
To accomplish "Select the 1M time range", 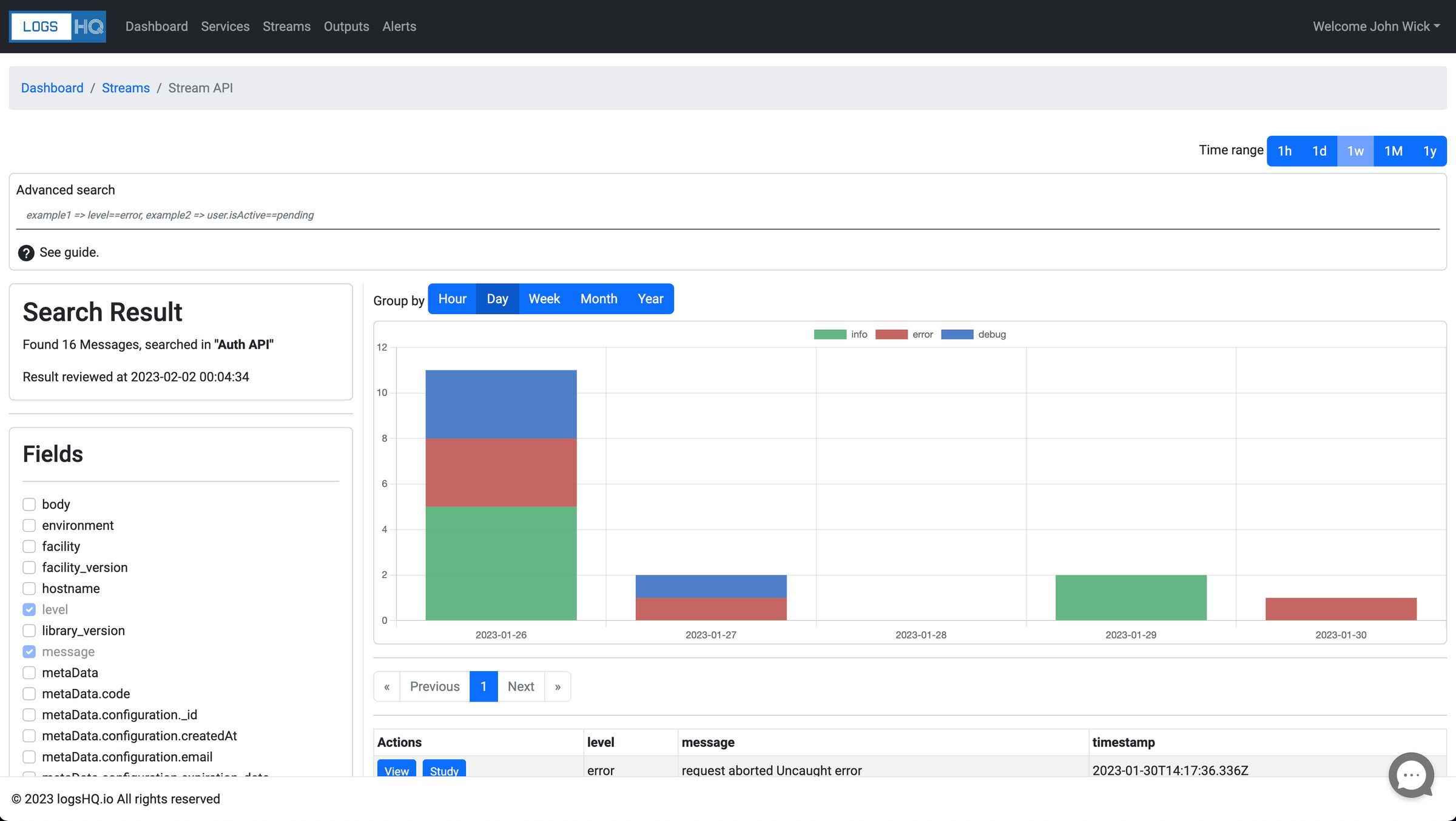I will [x=1393, y=150].
